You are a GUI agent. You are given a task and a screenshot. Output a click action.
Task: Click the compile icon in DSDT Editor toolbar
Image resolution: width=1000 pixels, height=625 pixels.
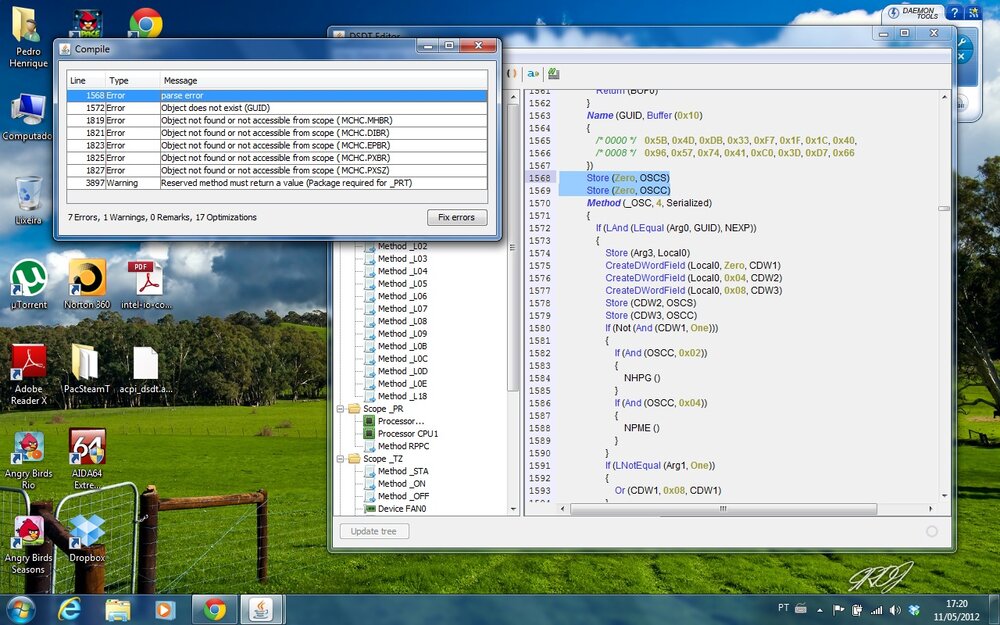[553, 74]
